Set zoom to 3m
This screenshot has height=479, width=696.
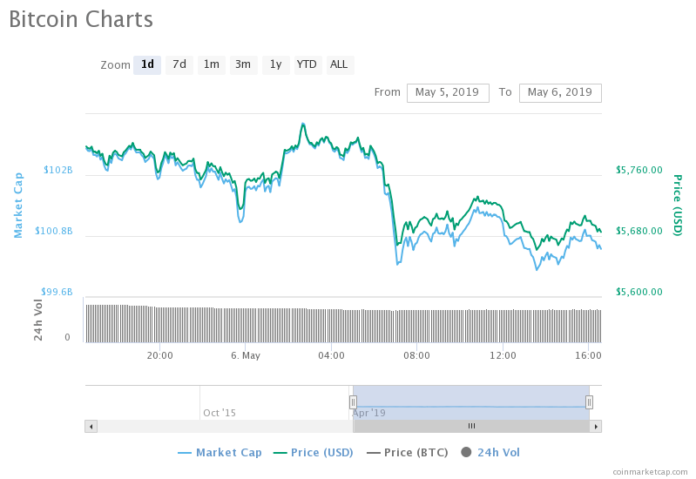243,65
